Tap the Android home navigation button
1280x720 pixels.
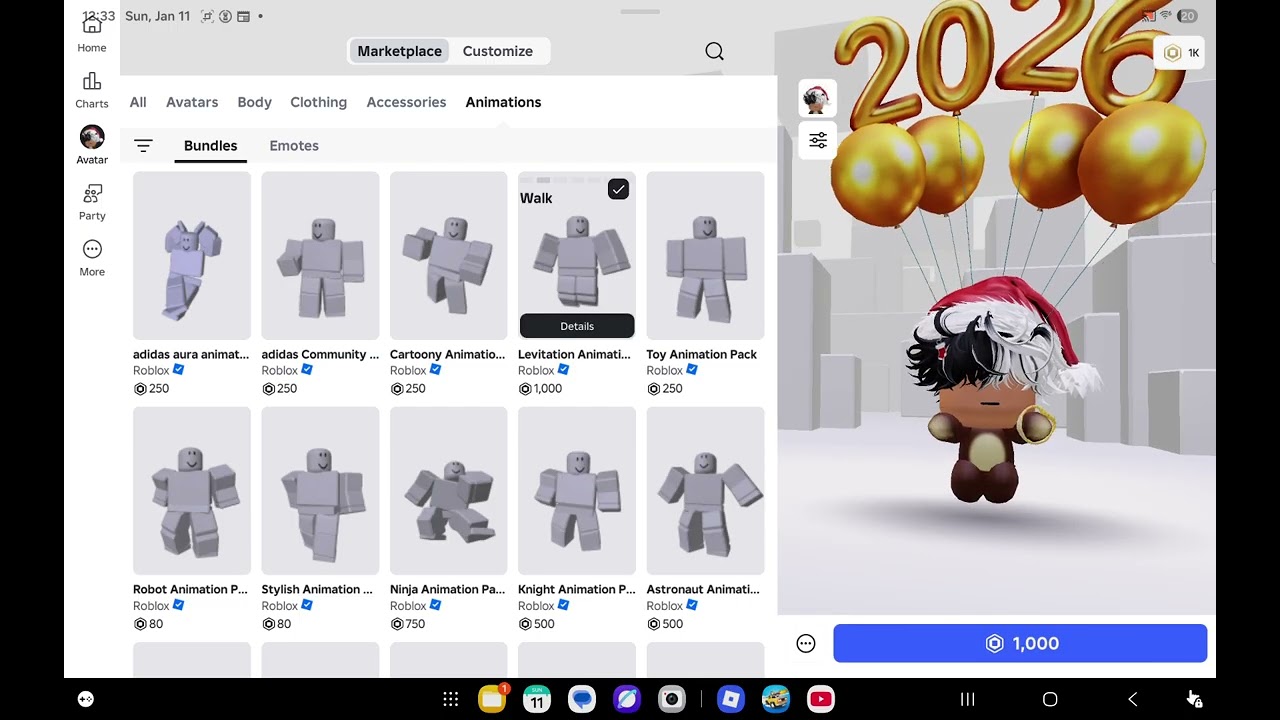(1050, 699)
